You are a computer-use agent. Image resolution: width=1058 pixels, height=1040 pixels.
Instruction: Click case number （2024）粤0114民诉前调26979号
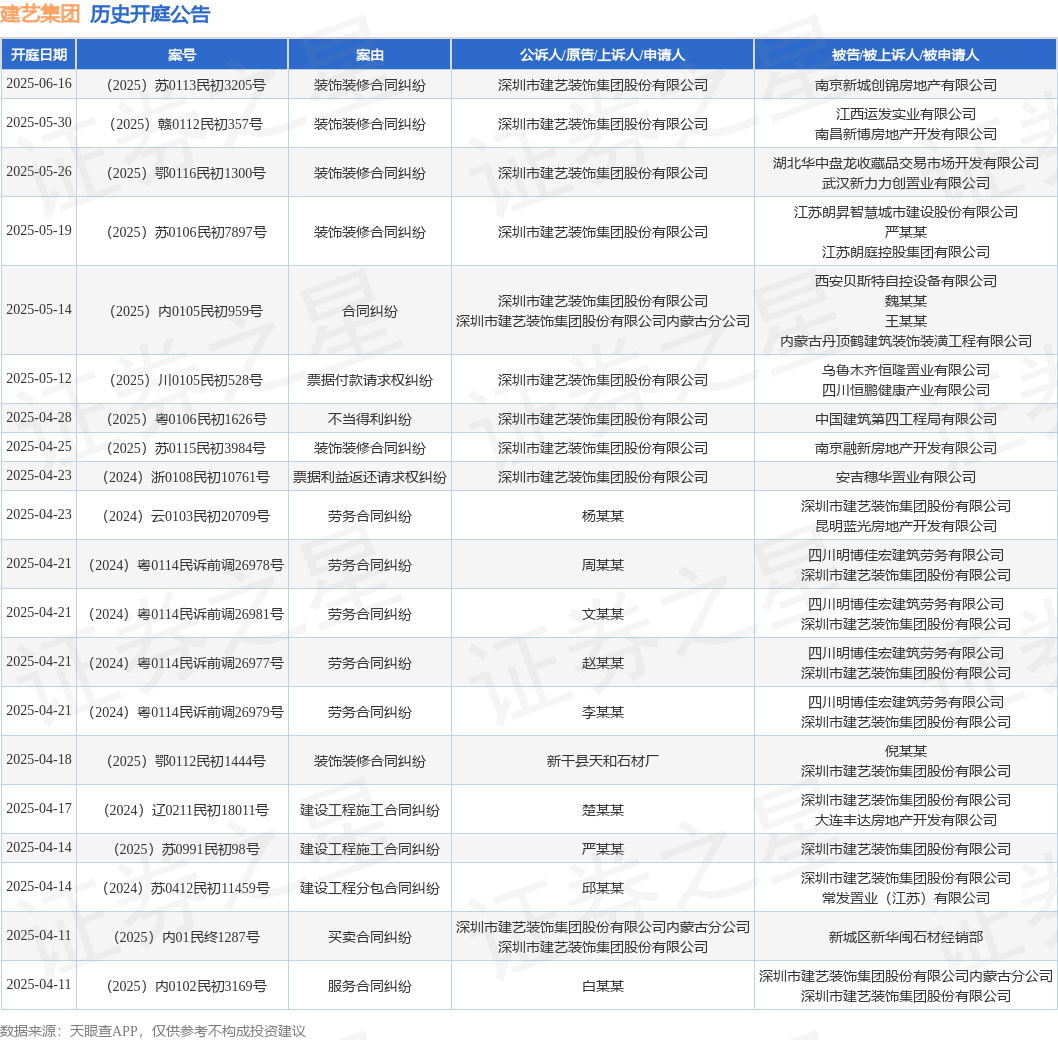(182, 712)
